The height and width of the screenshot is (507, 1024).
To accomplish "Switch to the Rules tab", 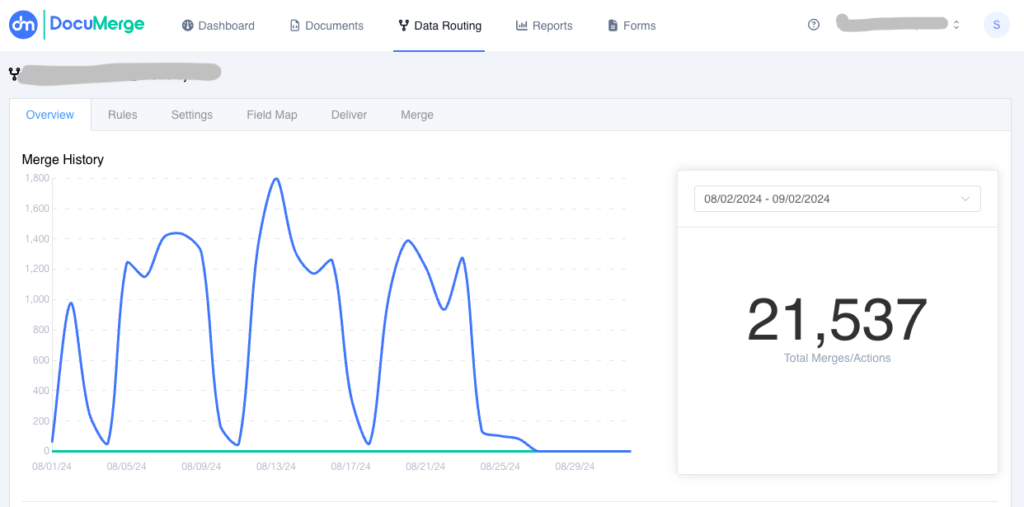I will [123, 115].
